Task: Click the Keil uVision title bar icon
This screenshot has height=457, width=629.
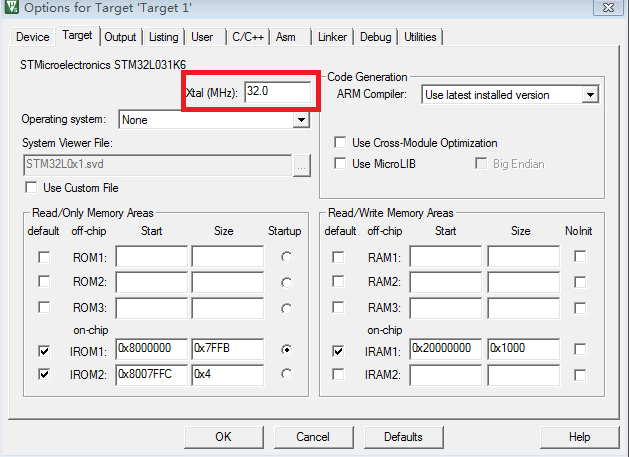Action: click(11, 7)
